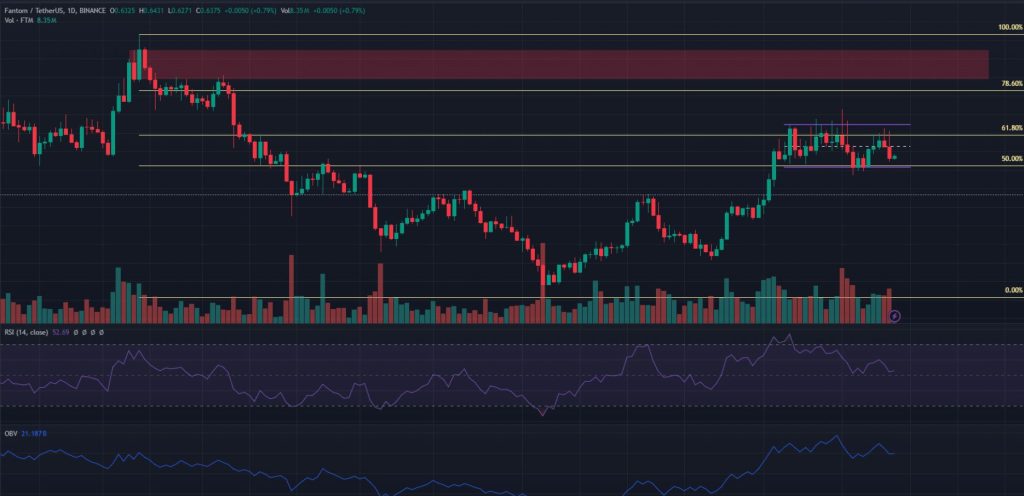Select the Vol · FTM indicator legend
1024x496 pixels.
click(20, 20)
